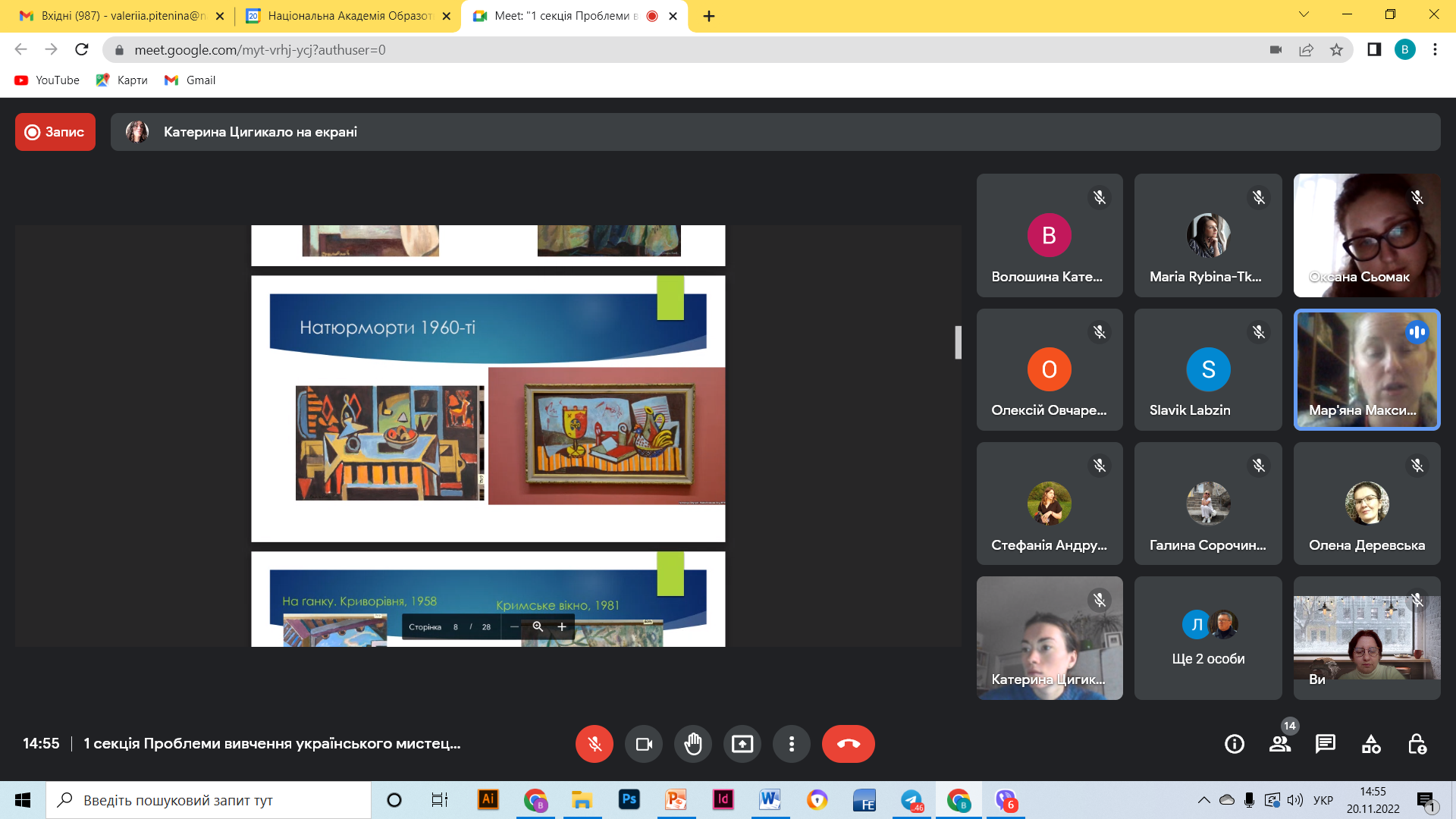This screenshot has width=1456, height=819.
Task: Click the Windows taskbar search box
Action: click(209, 800)
